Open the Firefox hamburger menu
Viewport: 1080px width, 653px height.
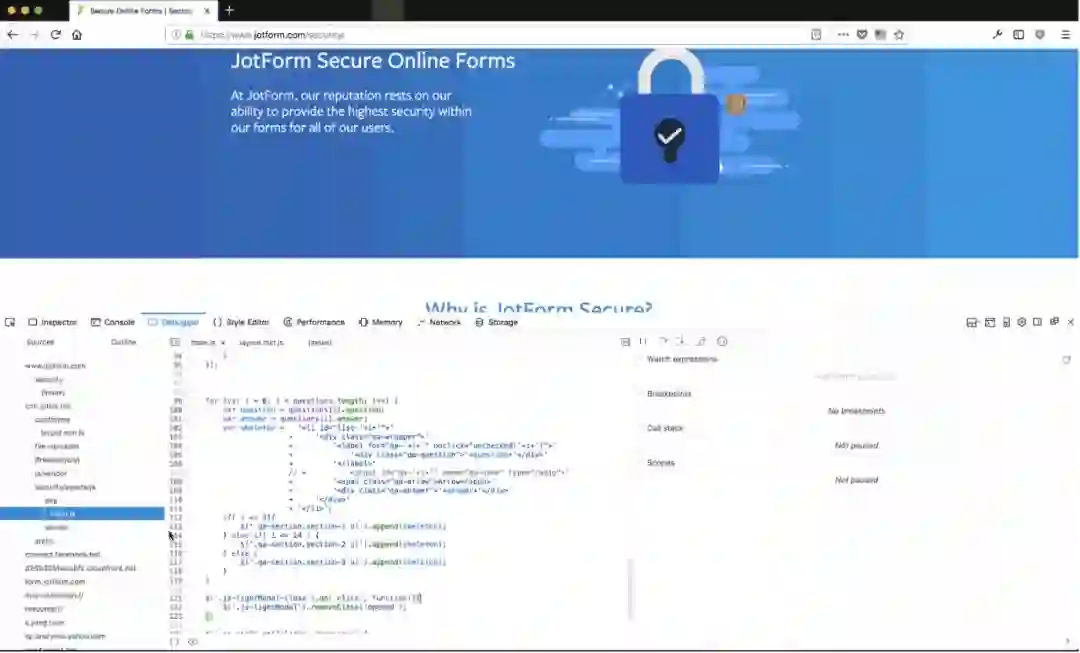pyautogui.click(x=1066, y=34)
